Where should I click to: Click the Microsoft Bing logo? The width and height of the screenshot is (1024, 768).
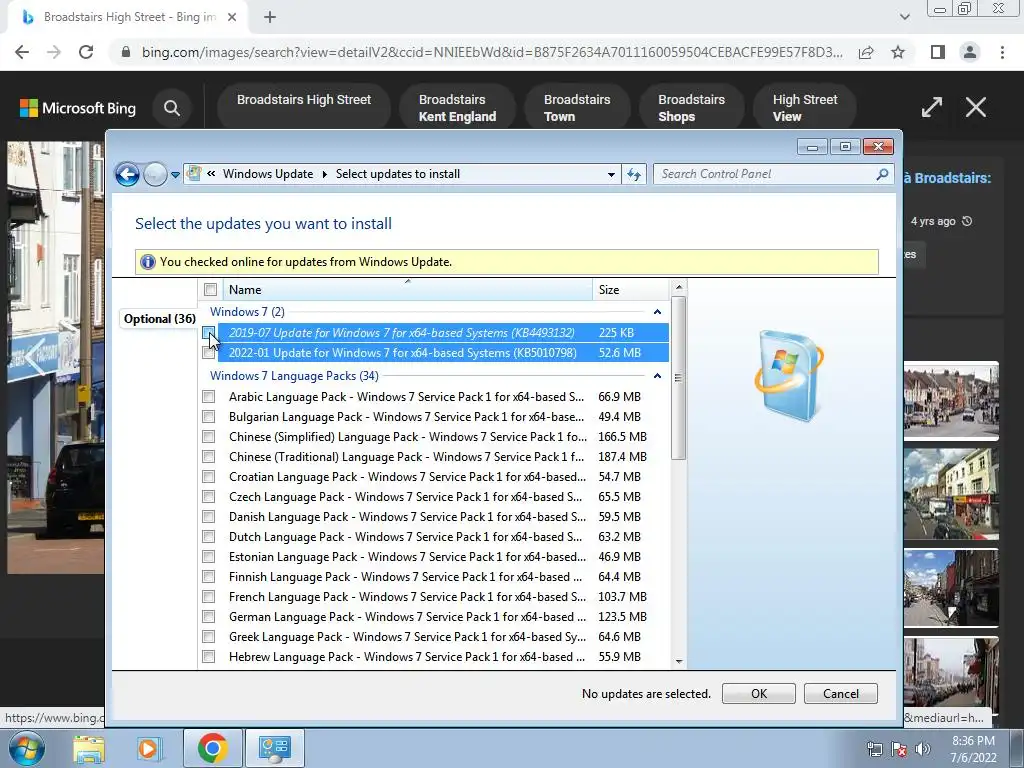click(x=78, y=108)
